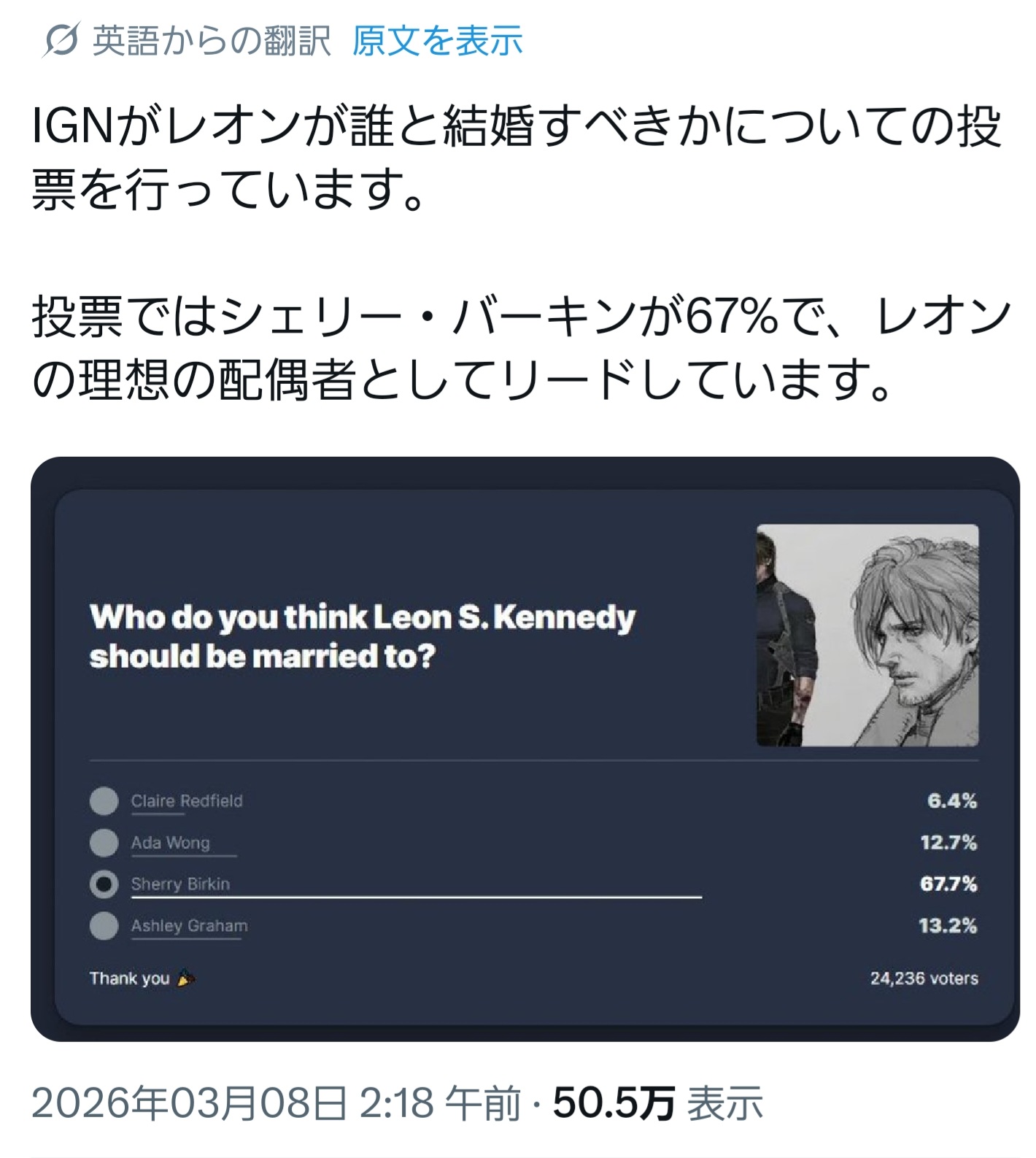Select the Ada Wong radio button
Image resolution: width=1036 pixels, height=1158 pixels.
(x=104, y=843)
